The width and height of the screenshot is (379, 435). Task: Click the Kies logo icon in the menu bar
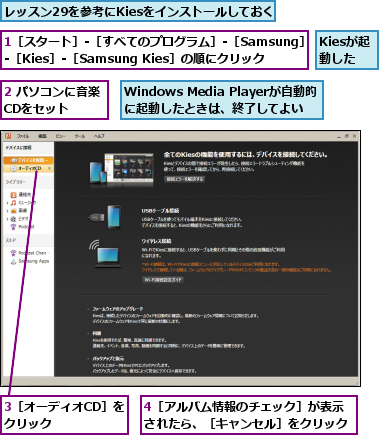tap(8, 136)
